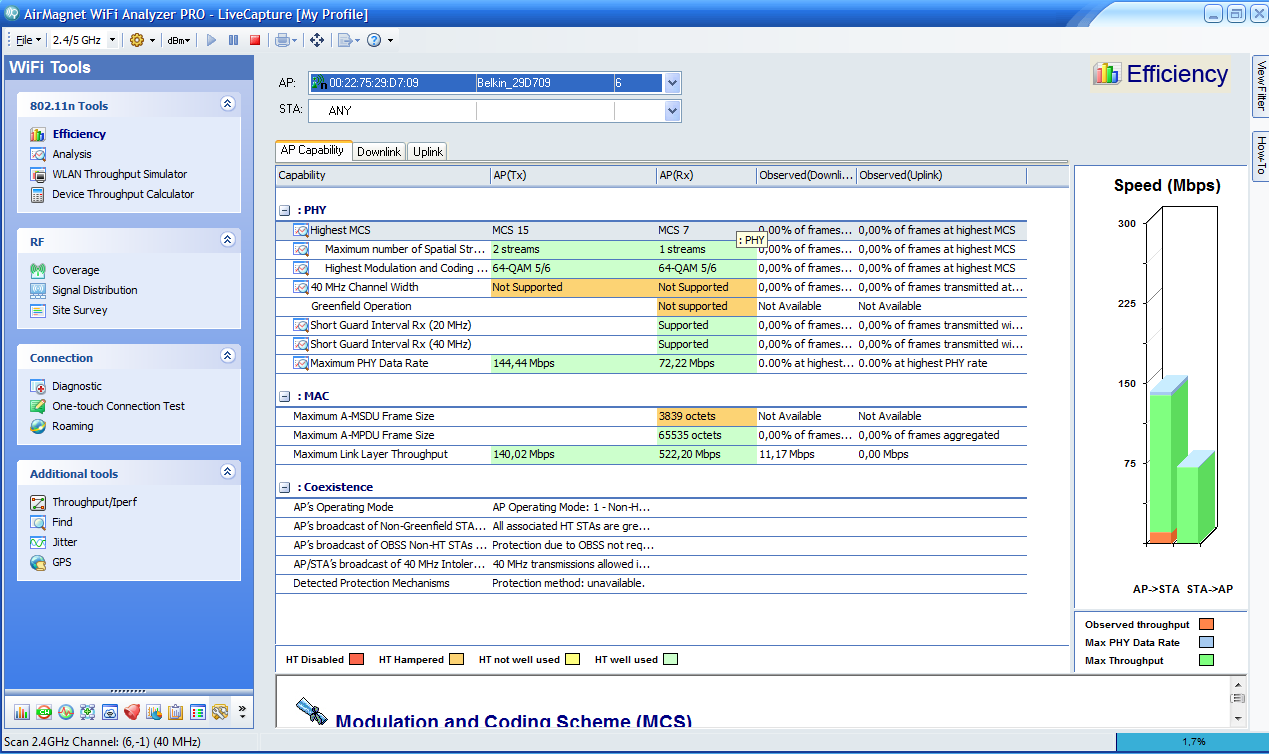Screen dimensions: 1269x754
Task: Collapse the Connection section
Action: pos(227,356)
